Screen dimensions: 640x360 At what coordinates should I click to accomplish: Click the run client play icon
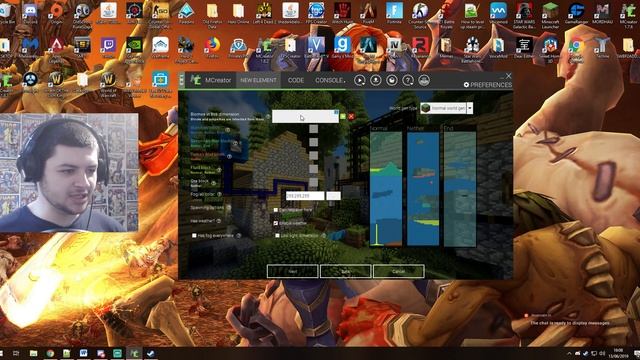(360, 80)
